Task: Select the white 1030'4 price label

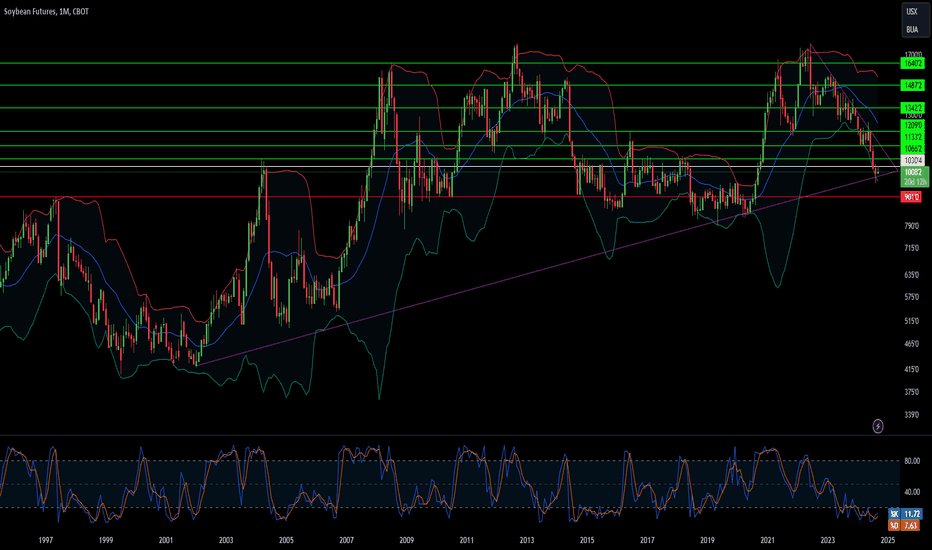Action: [x=912, y=161]
